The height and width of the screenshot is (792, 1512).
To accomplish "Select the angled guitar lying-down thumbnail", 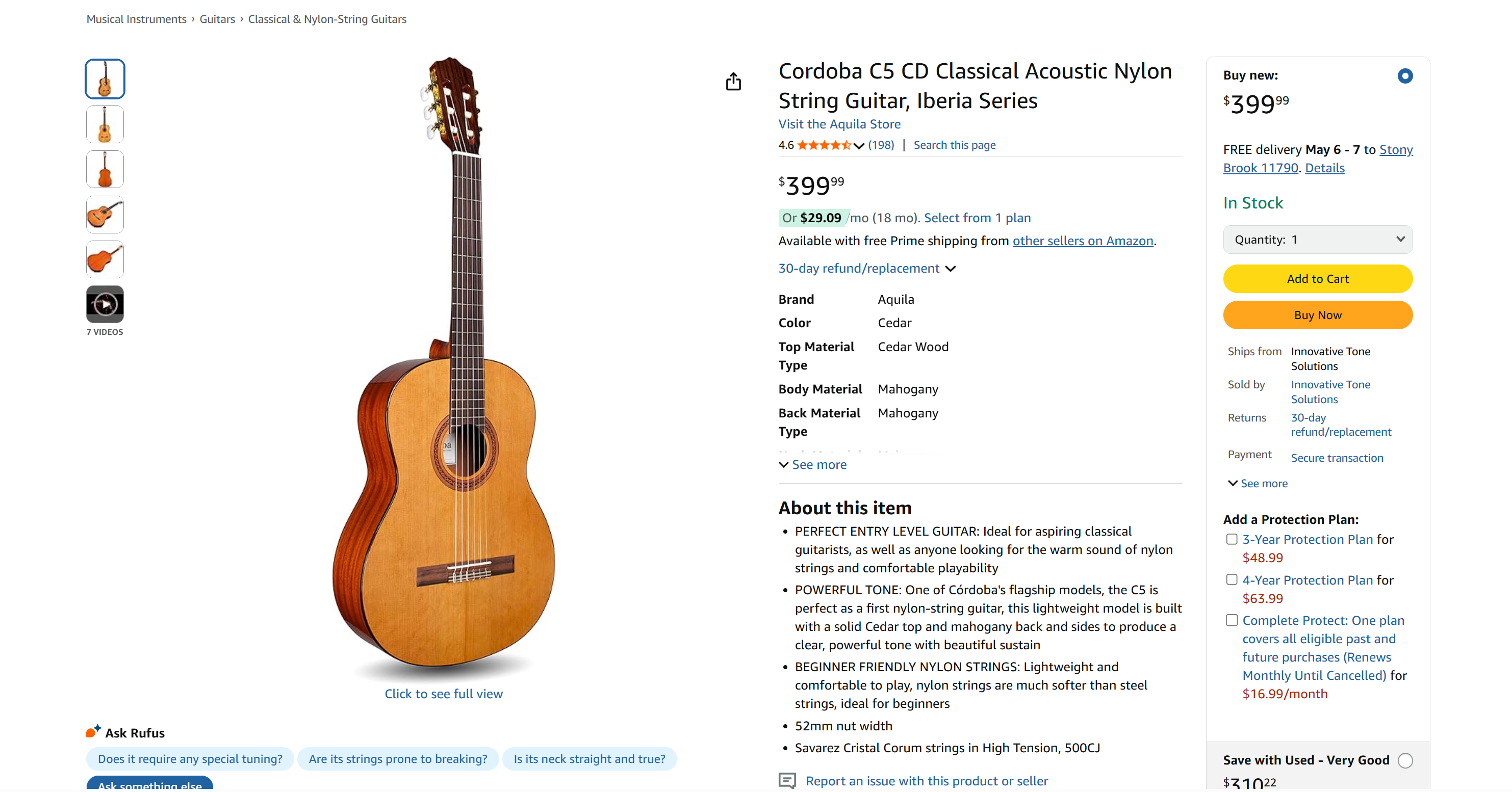I will click(105, 215).
